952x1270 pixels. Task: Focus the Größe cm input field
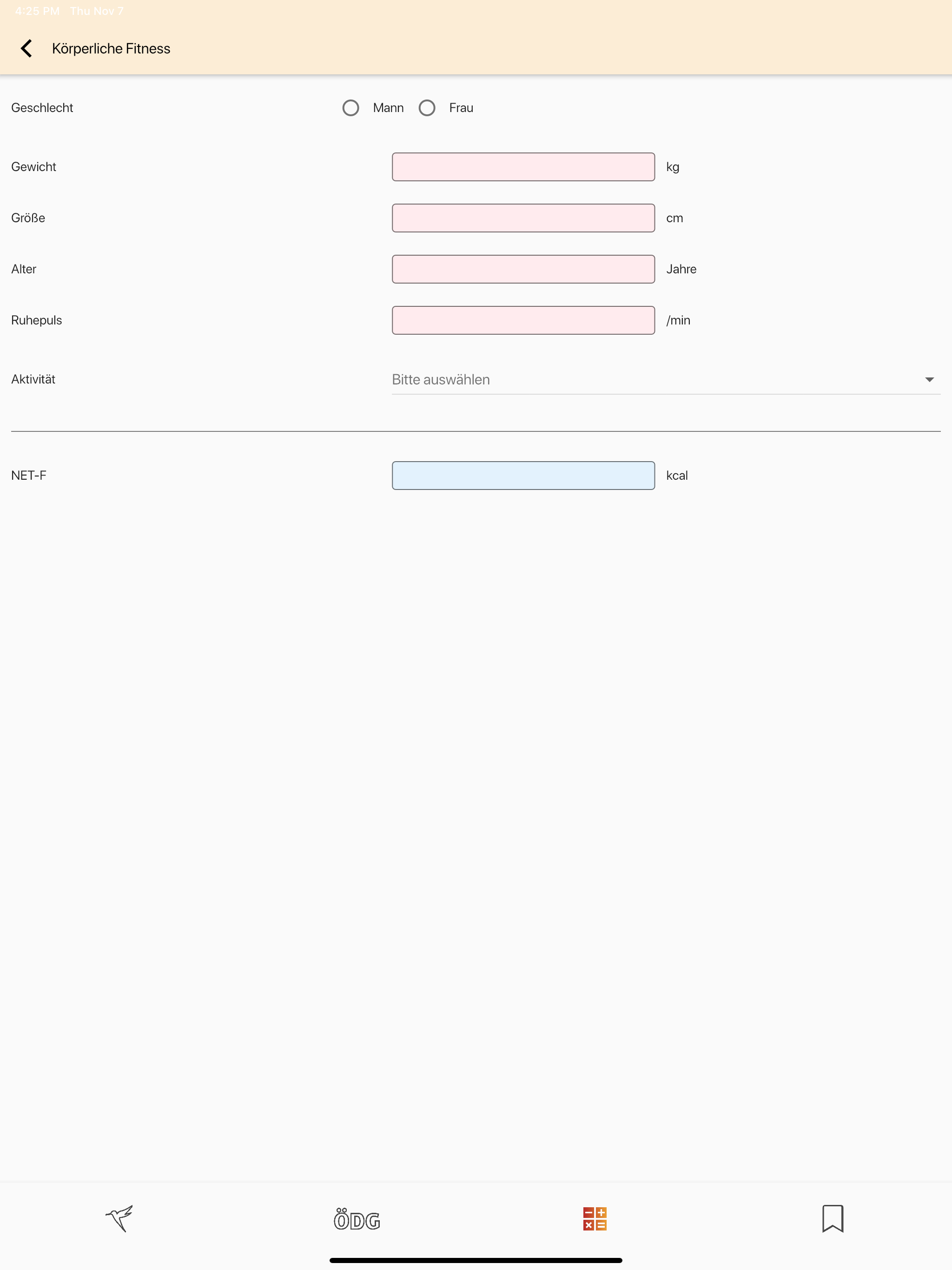(523, 218)
